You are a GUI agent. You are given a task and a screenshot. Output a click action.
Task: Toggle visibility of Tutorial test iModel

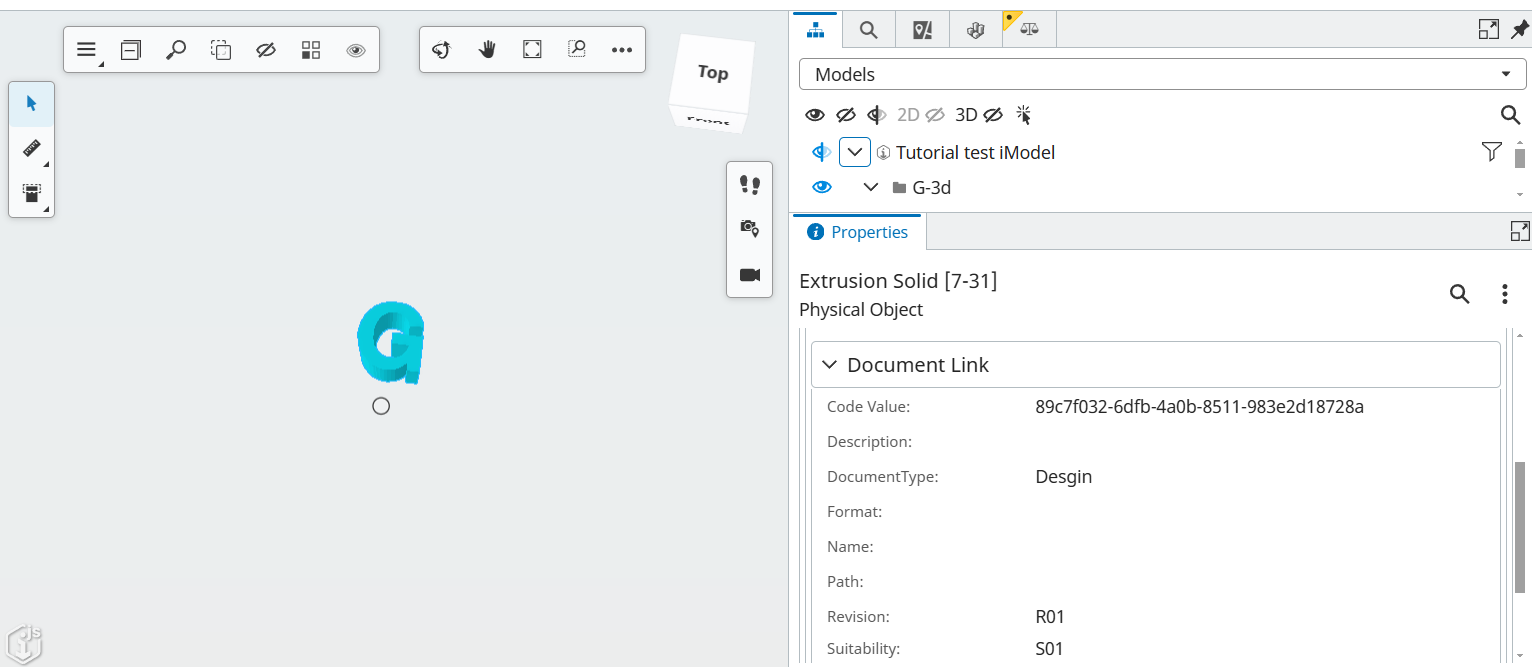(821, 152)
